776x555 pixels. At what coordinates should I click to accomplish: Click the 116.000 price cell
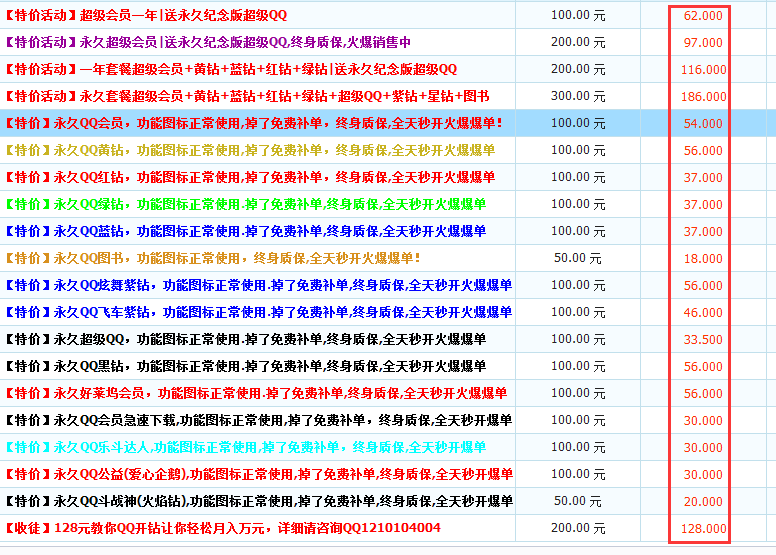(703, 69)
